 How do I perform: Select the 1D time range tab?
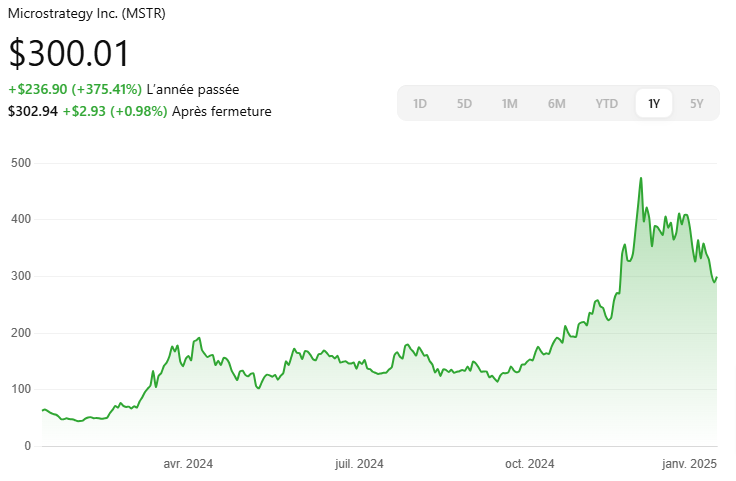pyautogui.click(x=420, y=103)
